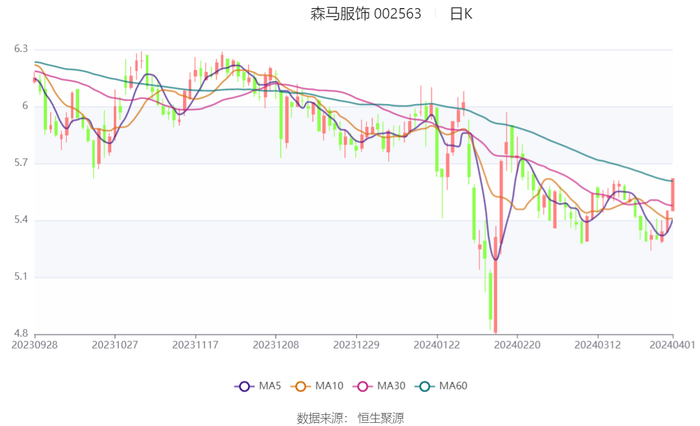Click the 数据来源 label below the legend
This screenshot has width=700, height=426.
pos(319,417)
